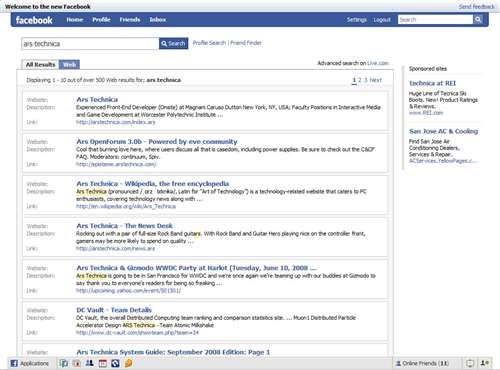500x370 pixels.
Task: Click 'Sponsored sites' heading text
Action: (428, 69)
